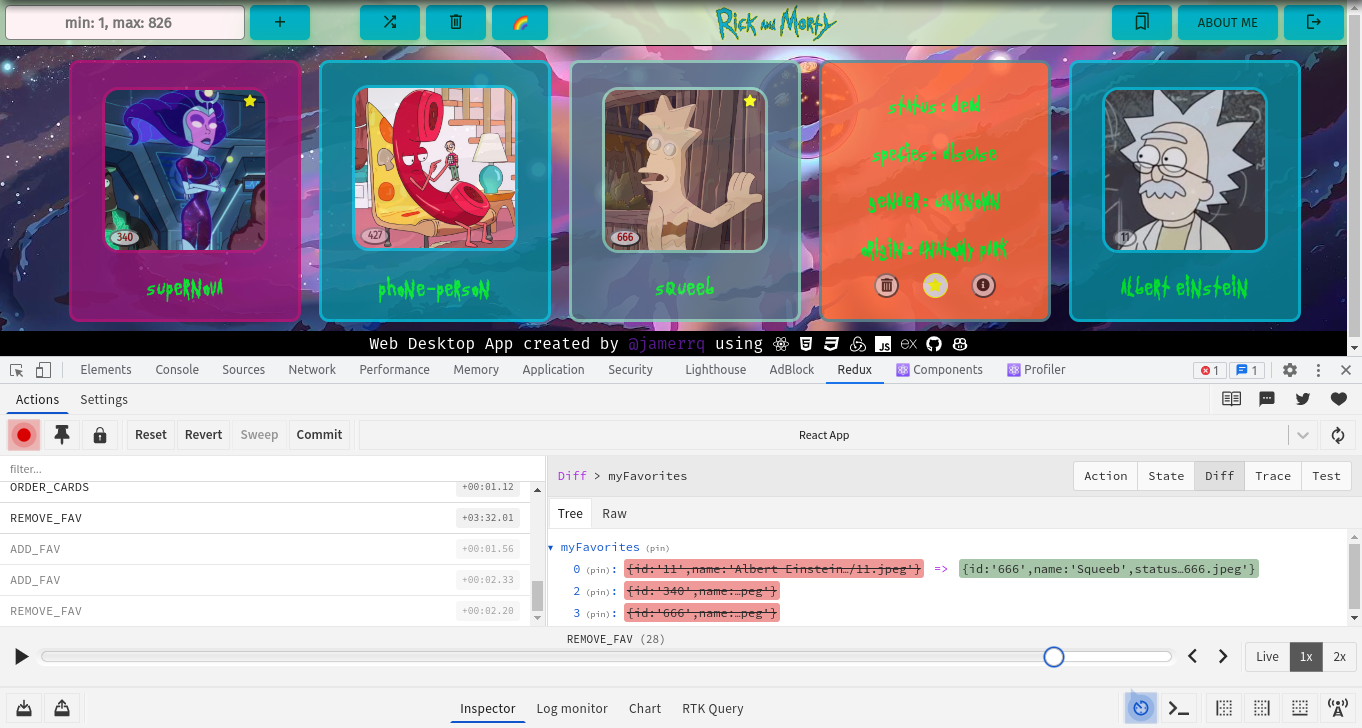Toggle the red recording button
The image size is (1362, 728).
tap(24, 435)
